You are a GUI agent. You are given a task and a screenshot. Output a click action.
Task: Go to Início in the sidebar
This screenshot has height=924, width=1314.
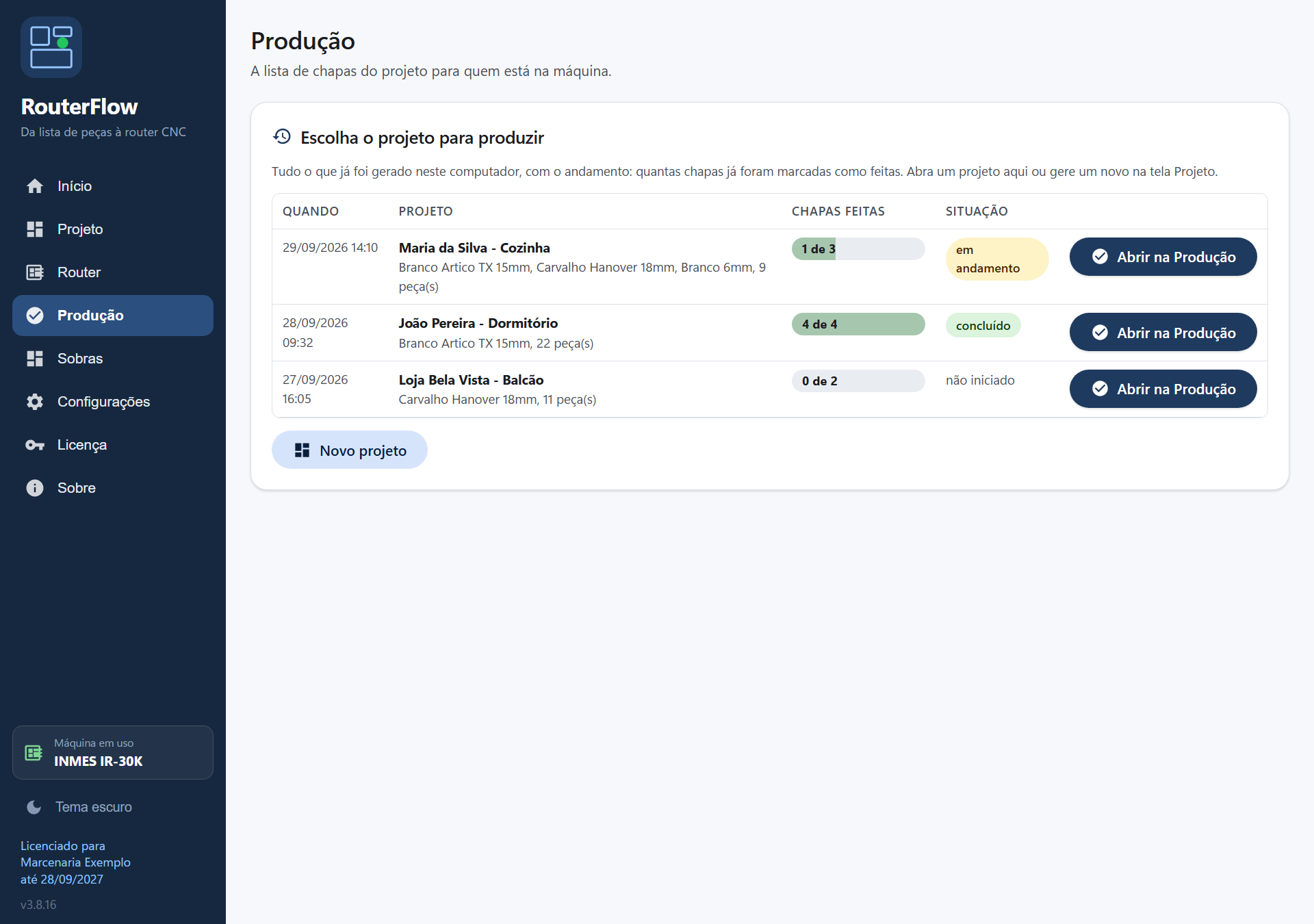tap(113, 186)
